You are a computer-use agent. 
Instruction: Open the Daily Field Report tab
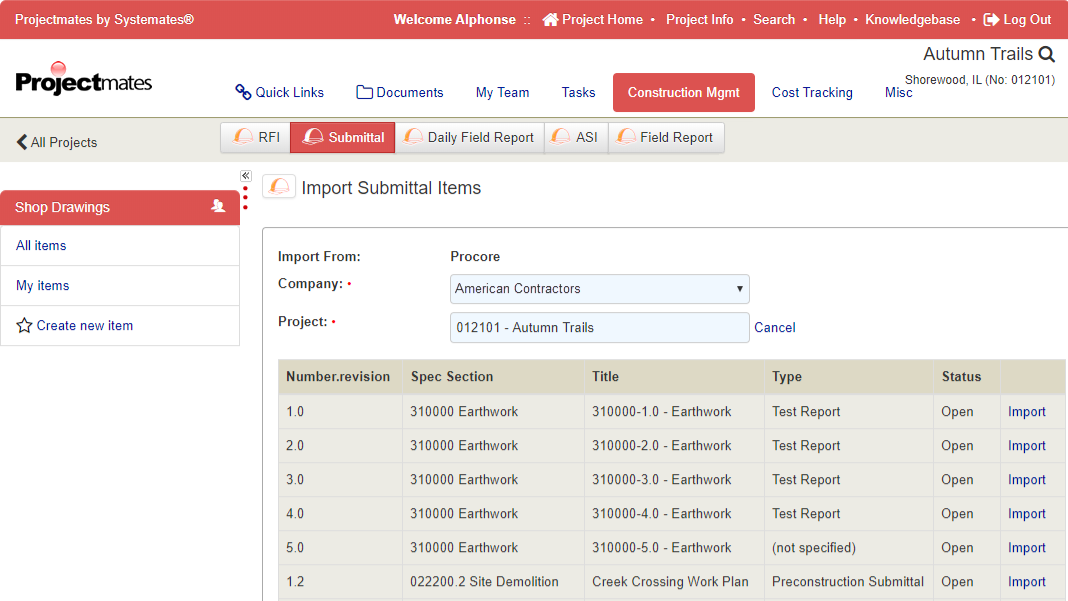(x=469, y=138)
